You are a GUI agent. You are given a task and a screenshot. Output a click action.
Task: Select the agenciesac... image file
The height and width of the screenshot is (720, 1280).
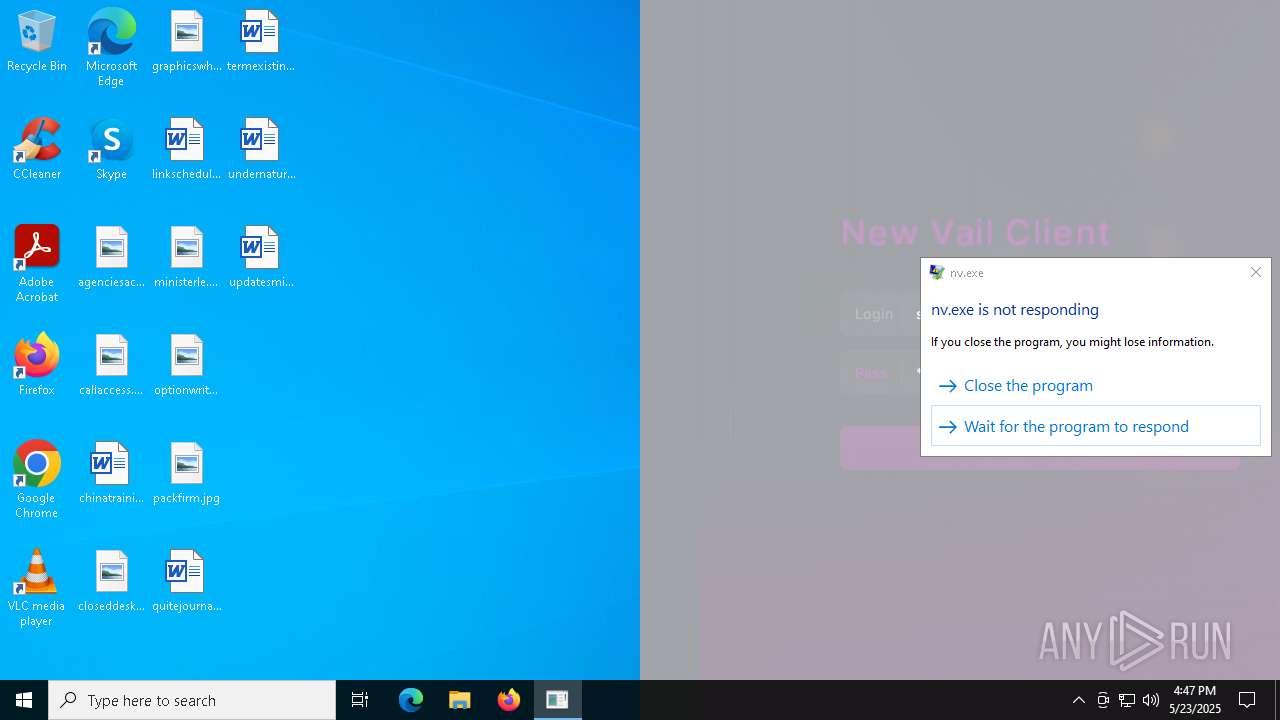[111, 258]
